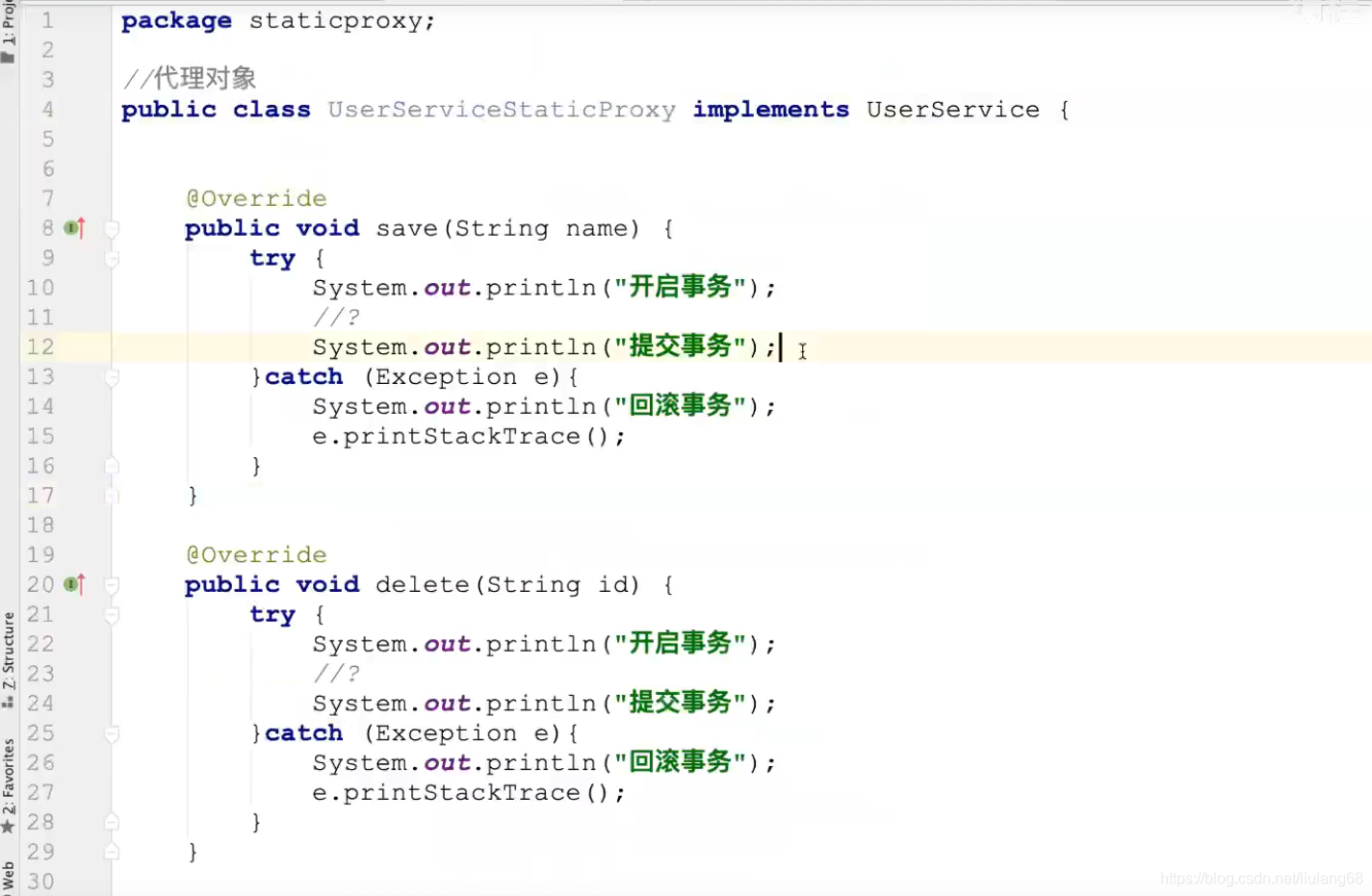Click the string "回滚事务" on line 26
The width and height of the screenshot is (1372, 896).
pyautogui.click(x=681, y=762)
